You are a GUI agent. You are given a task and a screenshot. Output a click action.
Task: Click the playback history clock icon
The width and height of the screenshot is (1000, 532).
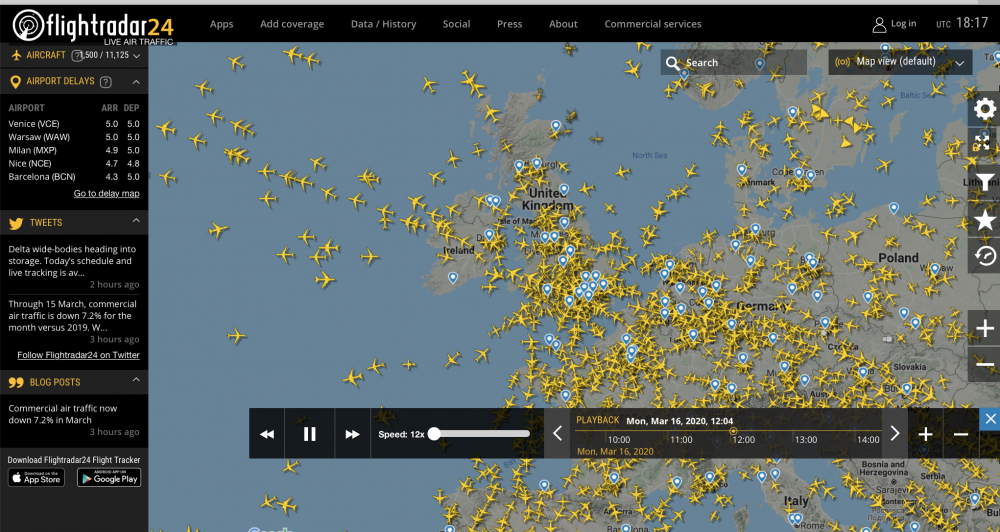coord(985,256)
